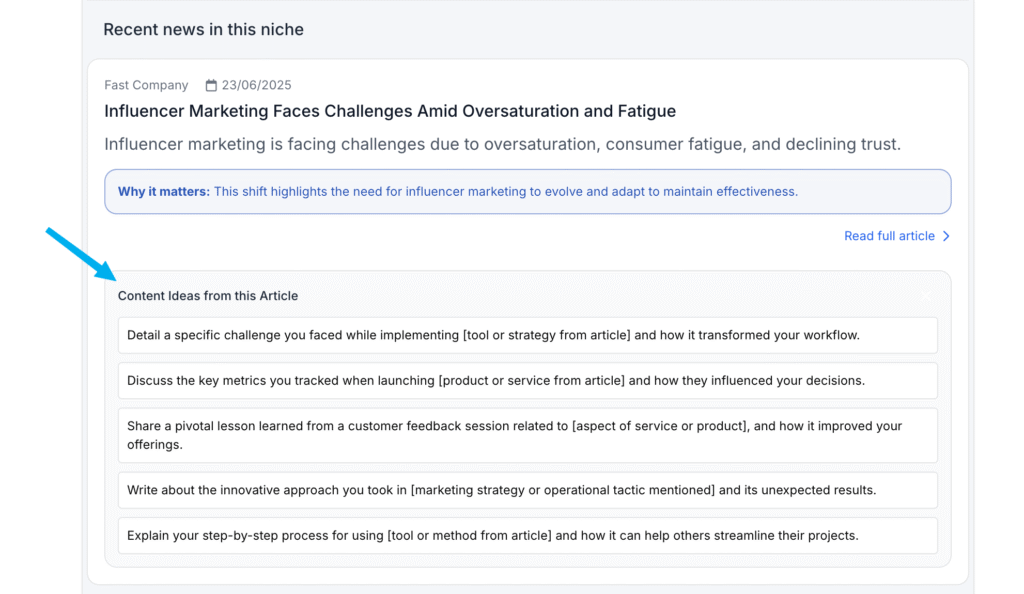The image size is (1024, 594).
Task: Click the calendar icon beside the article date
Action: 211,86
